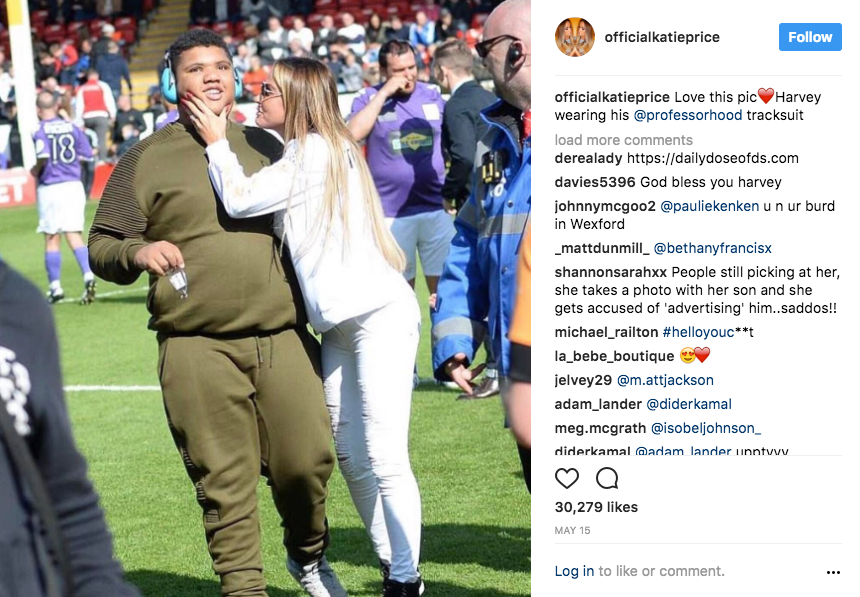The width and height of the screenshot is (860, 597).
Task: Click the comment speech bubble icon
Action: 607,478
